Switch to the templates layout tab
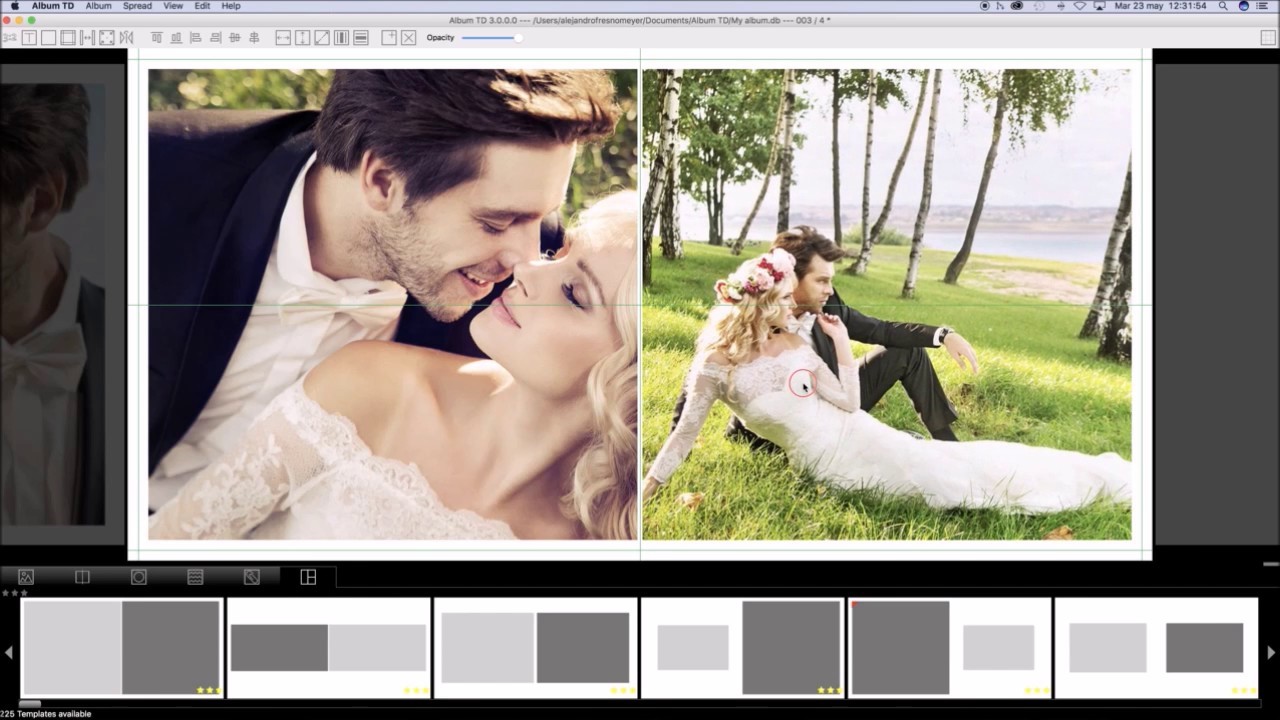The height and width of the screenshot is (720, 1280). (308, 577)
